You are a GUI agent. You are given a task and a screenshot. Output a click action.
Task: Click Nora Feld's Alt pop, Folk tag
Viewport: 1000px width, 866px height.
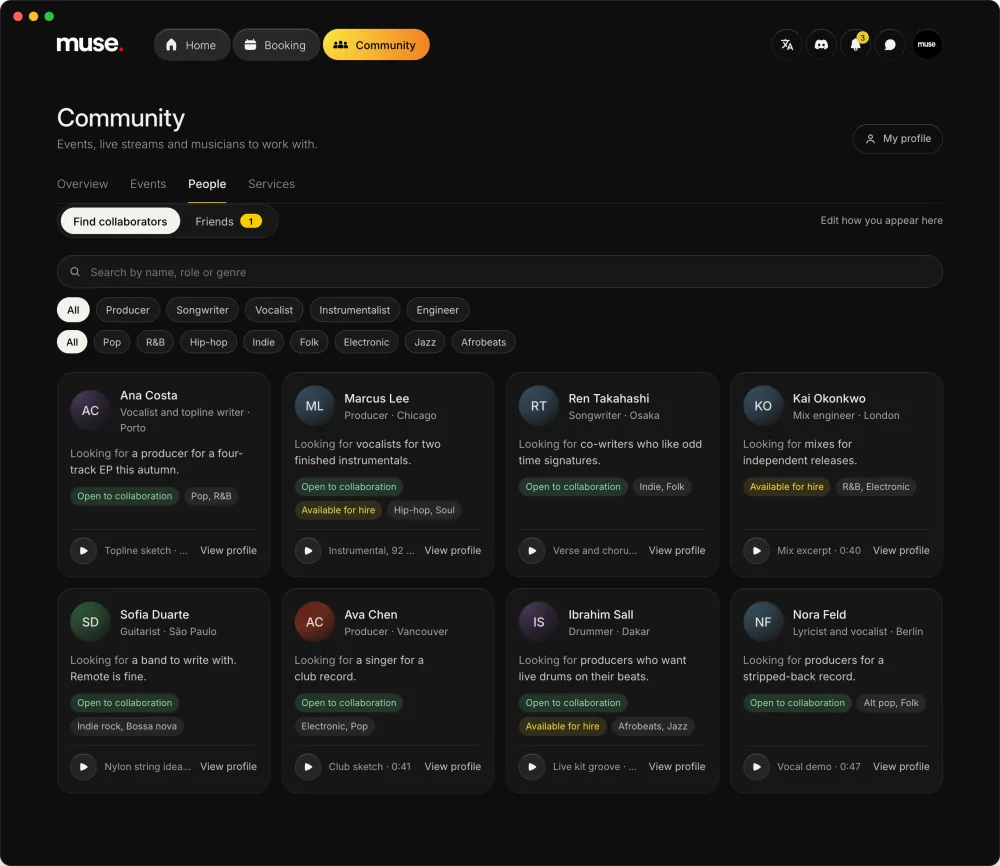point(891,703)
